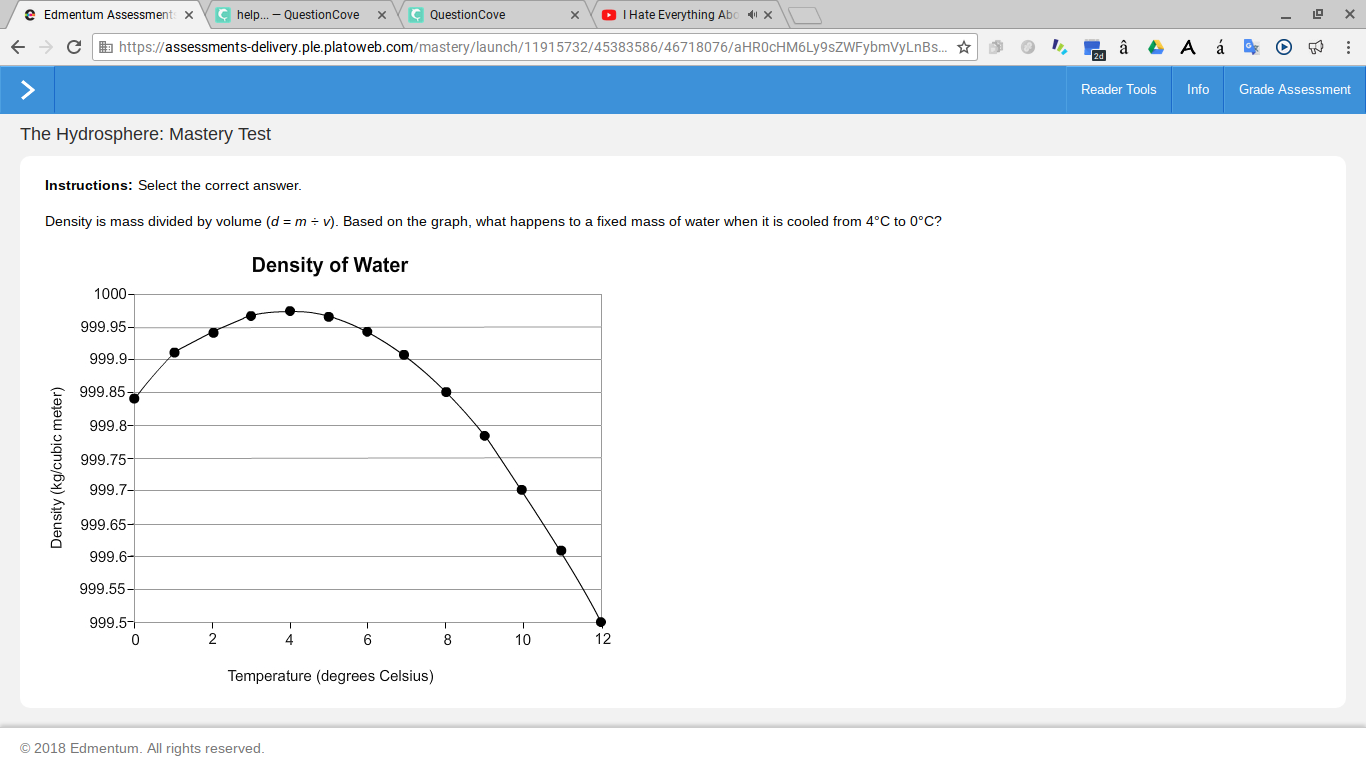Viewport: 1366px width, 768px height.
Task: Open the Google Translate extension
Action: (x=1251, y=47)
